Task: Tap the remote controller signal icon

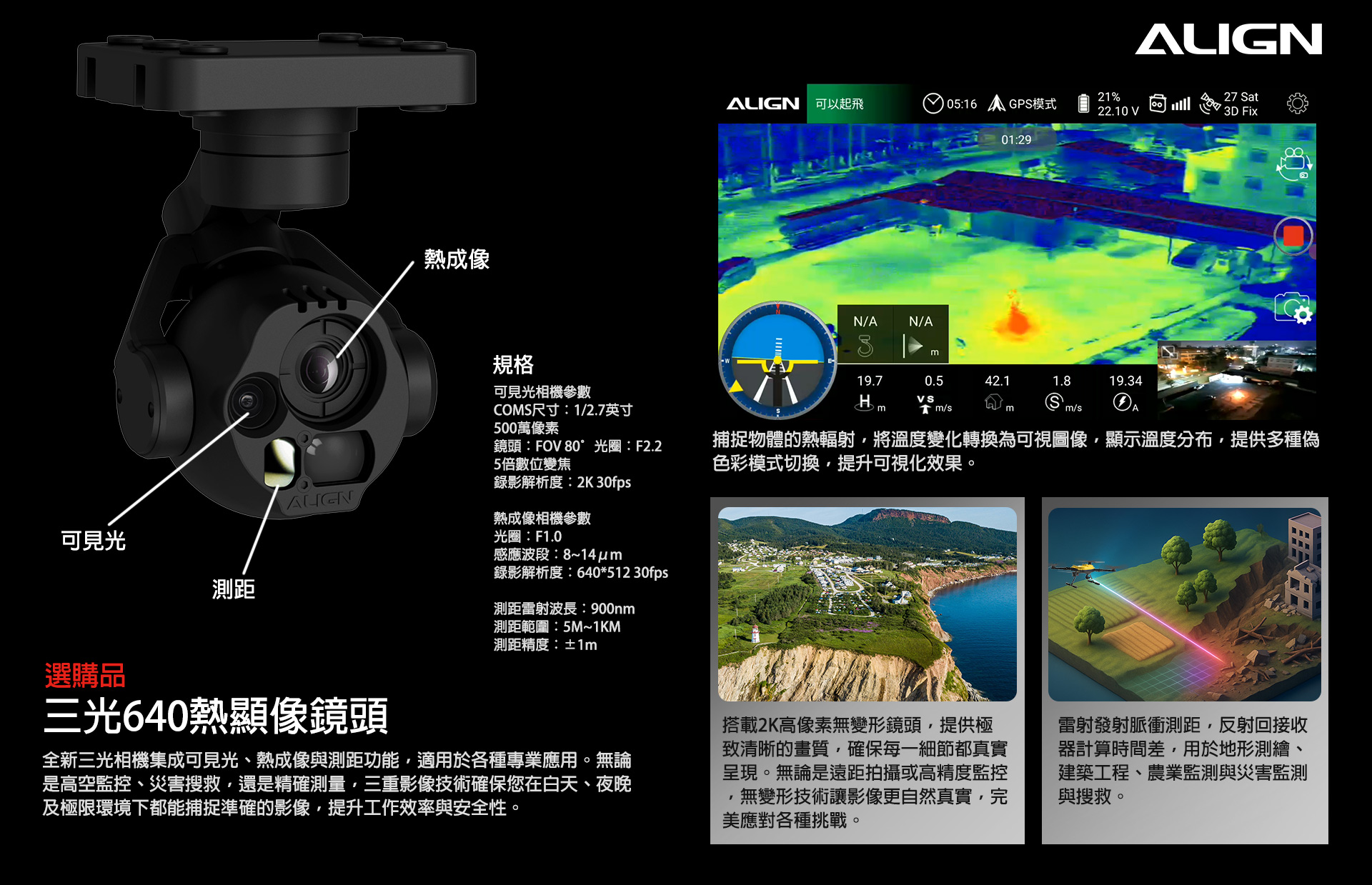Action: click(1158, 104)
